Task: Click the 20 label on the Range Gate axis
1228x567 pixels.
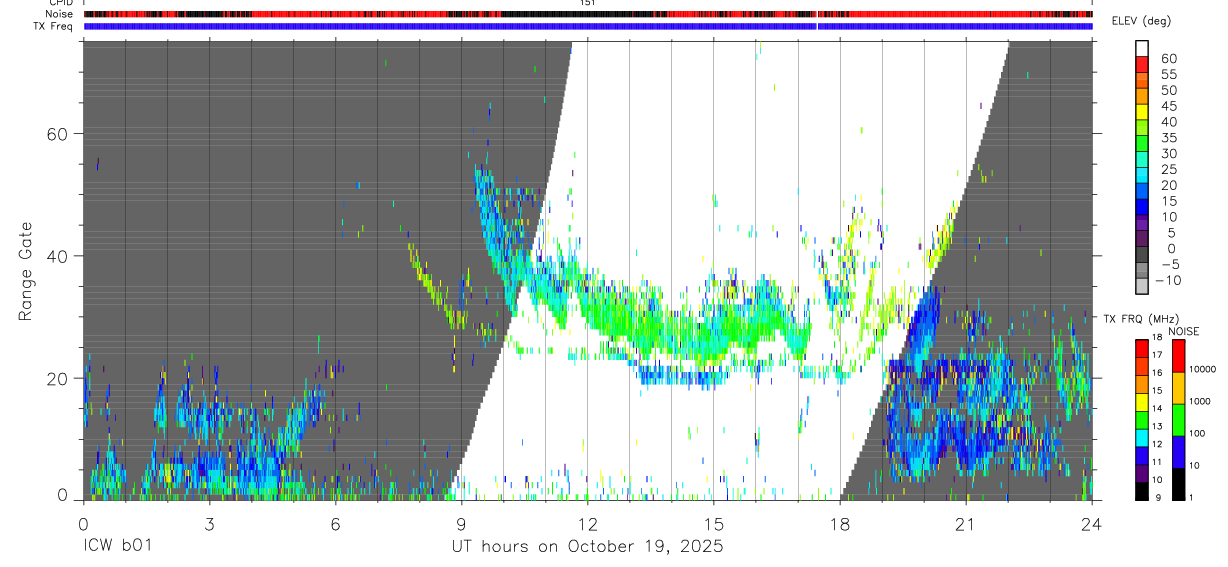Action: [x=57, y=378]
